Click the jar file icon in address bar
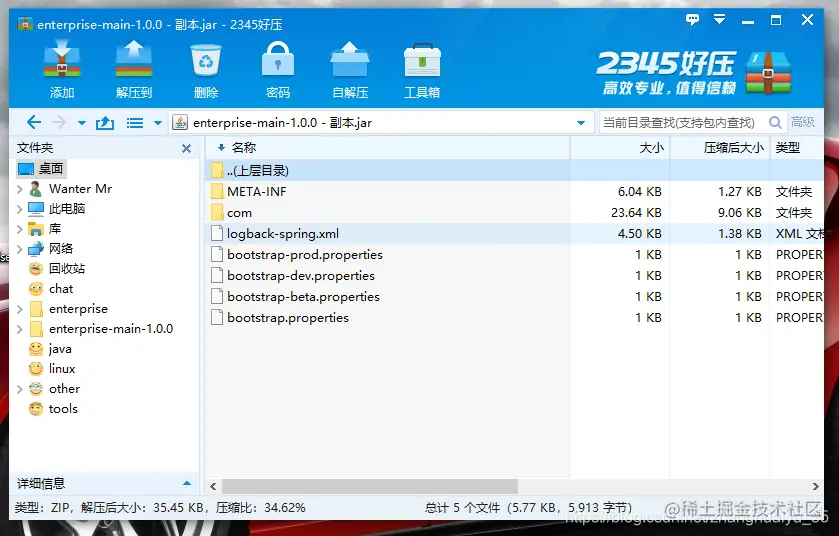This screenshot has height=536, width=839. click(180, 122)
